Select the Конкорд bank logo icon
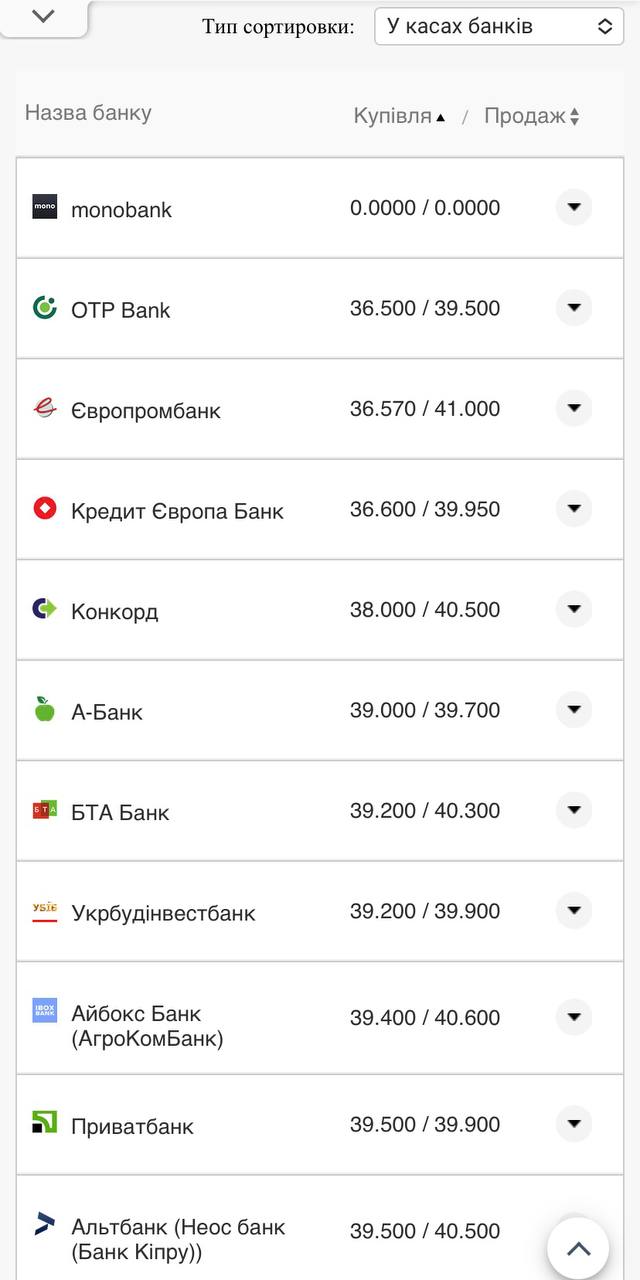The width and height of the screenshot is (640, 1280). coord(43,609)
